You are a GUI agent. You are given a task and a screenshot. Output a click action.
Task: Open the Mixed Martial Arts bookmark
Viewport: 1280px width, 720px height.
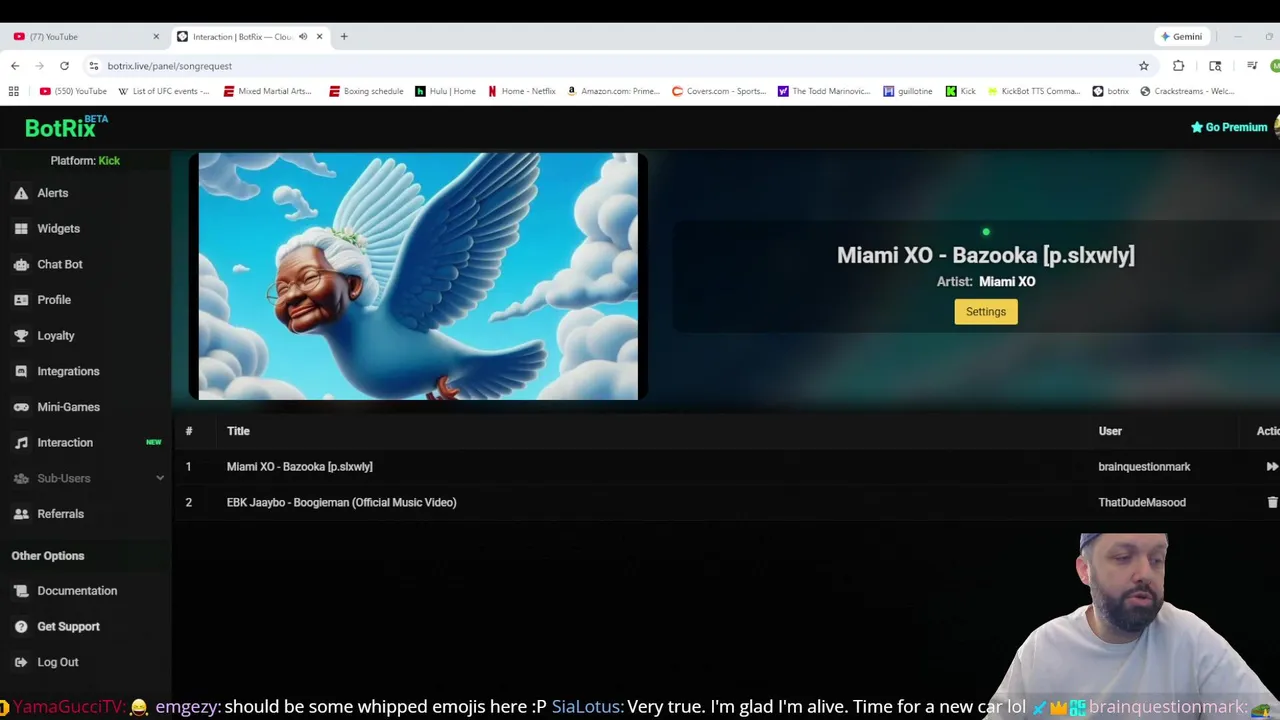[x=268, y=91]
